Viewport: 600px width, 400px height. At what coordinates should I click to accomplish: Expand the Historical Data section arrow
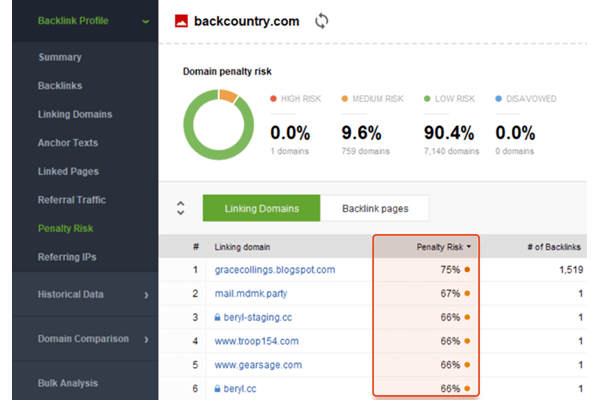tap(146, 295)
